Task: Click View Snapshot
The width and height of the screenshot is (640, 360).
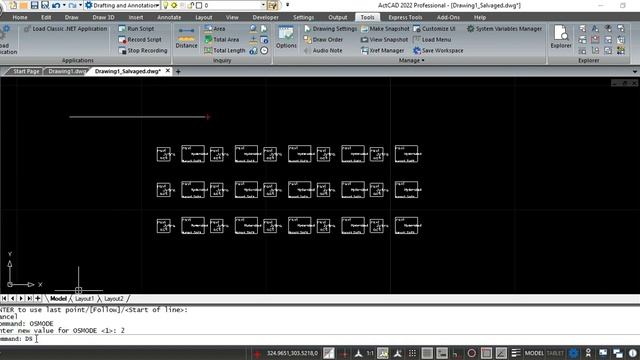Action: tap(384, 40)
